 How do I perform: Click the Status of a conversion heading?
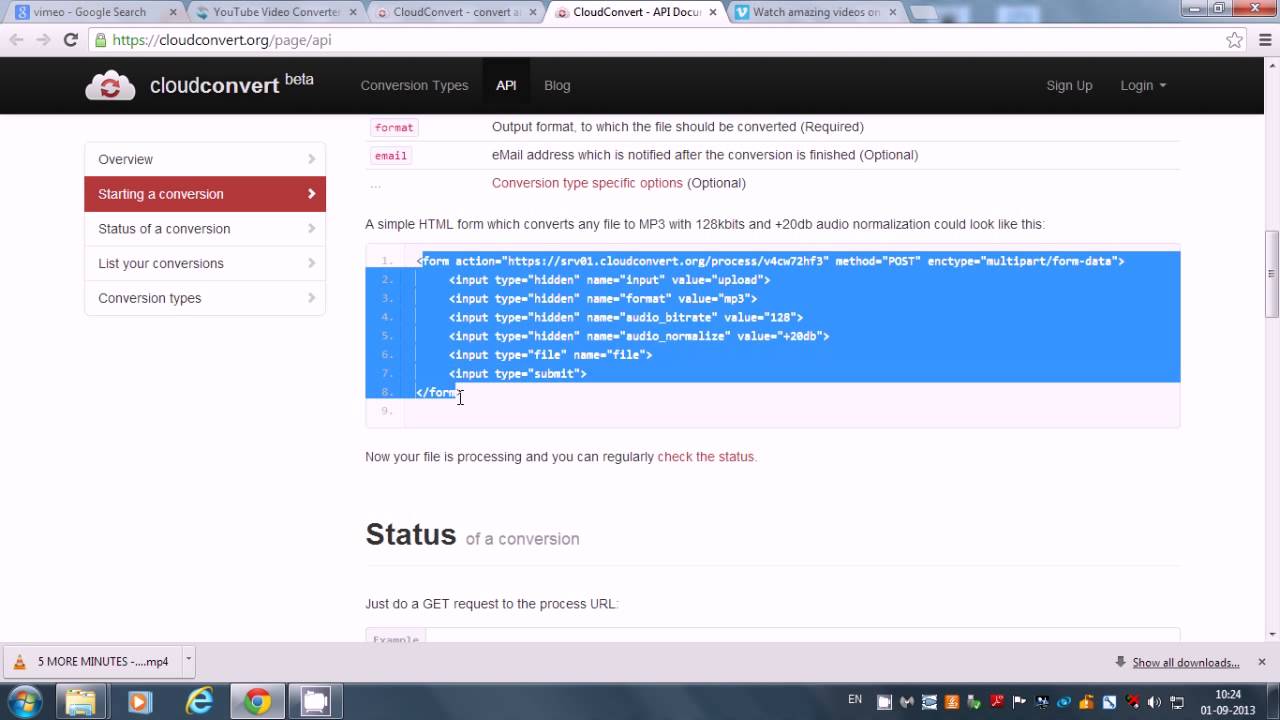point(472,535)
